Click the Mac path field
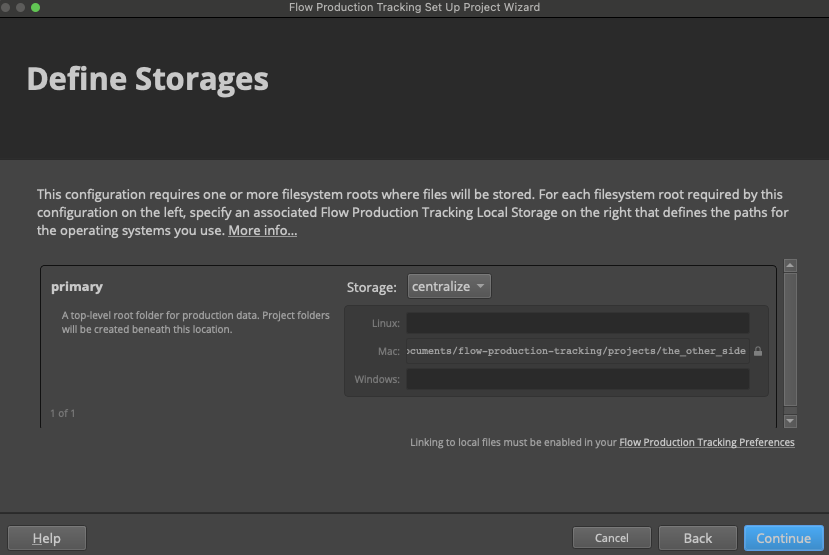Image resolution: width=829 pixels, height=555 pixels. (x=577, y=351)
